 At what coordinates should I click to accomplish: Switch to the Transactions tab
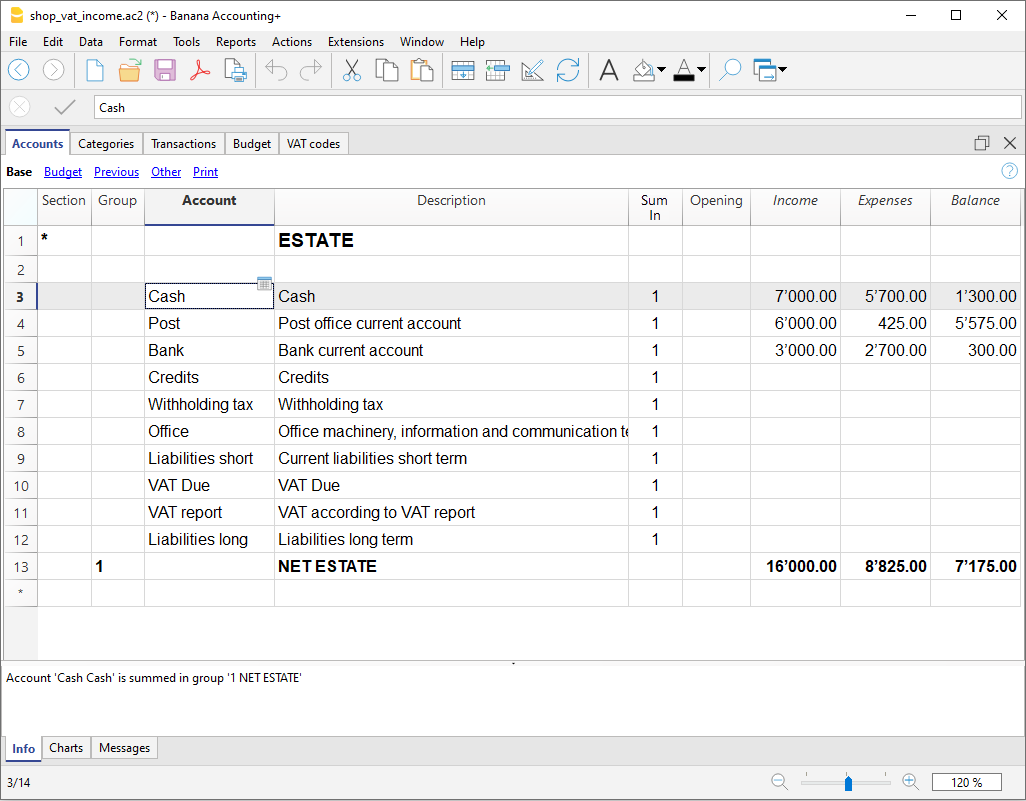click(x=183, y=144)
